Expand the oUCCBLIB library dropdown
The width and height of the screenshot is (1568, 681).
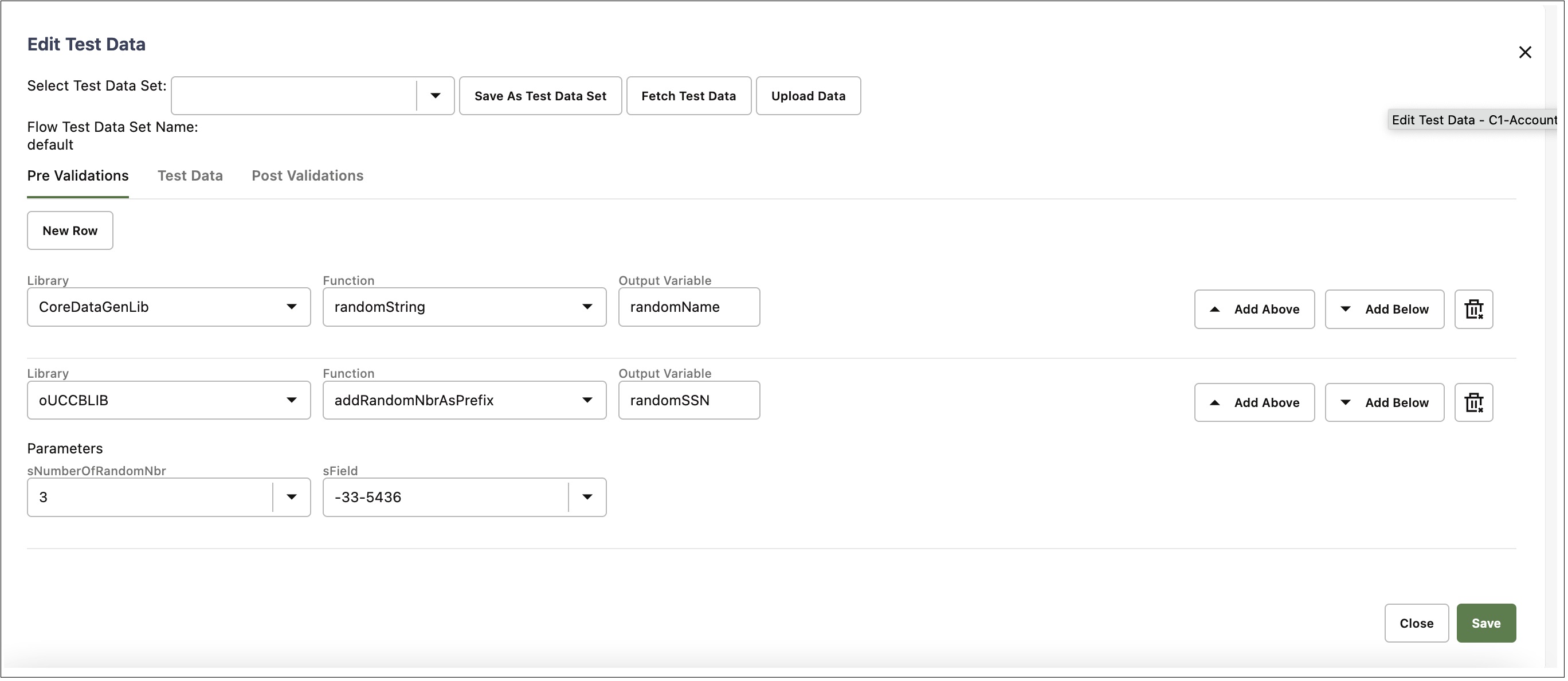(292, 401)
